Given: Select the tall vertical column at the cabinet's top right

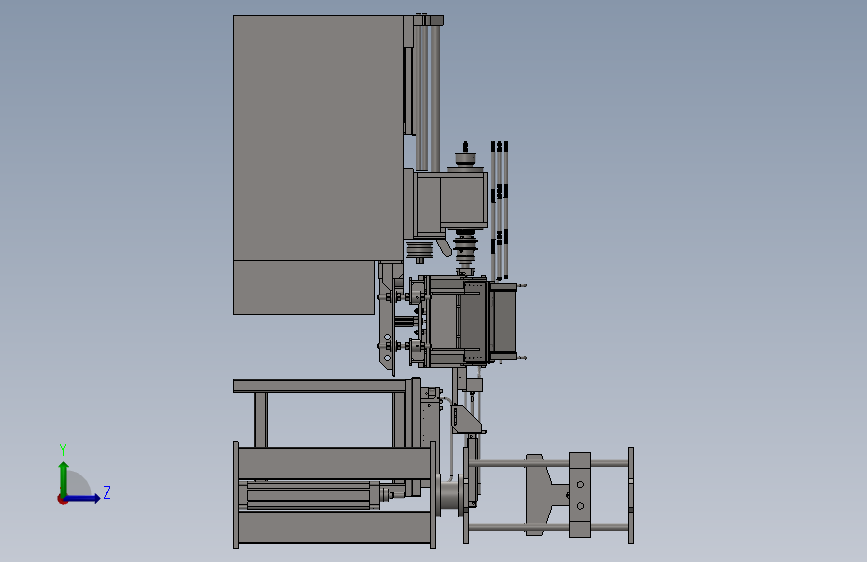Looking at the screenshot, I should point(435,97).
